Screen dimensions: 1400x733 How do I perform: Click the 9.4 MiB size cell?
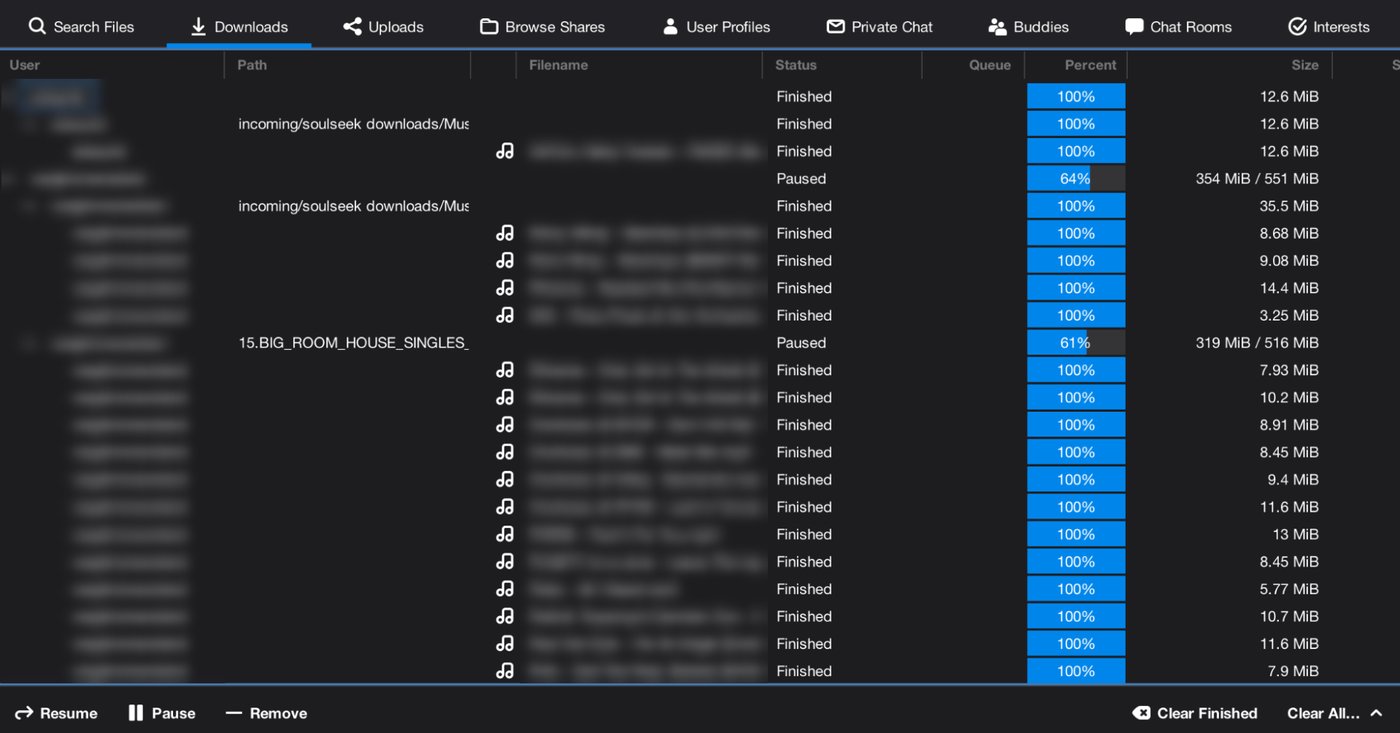[x=1293, y=479]
